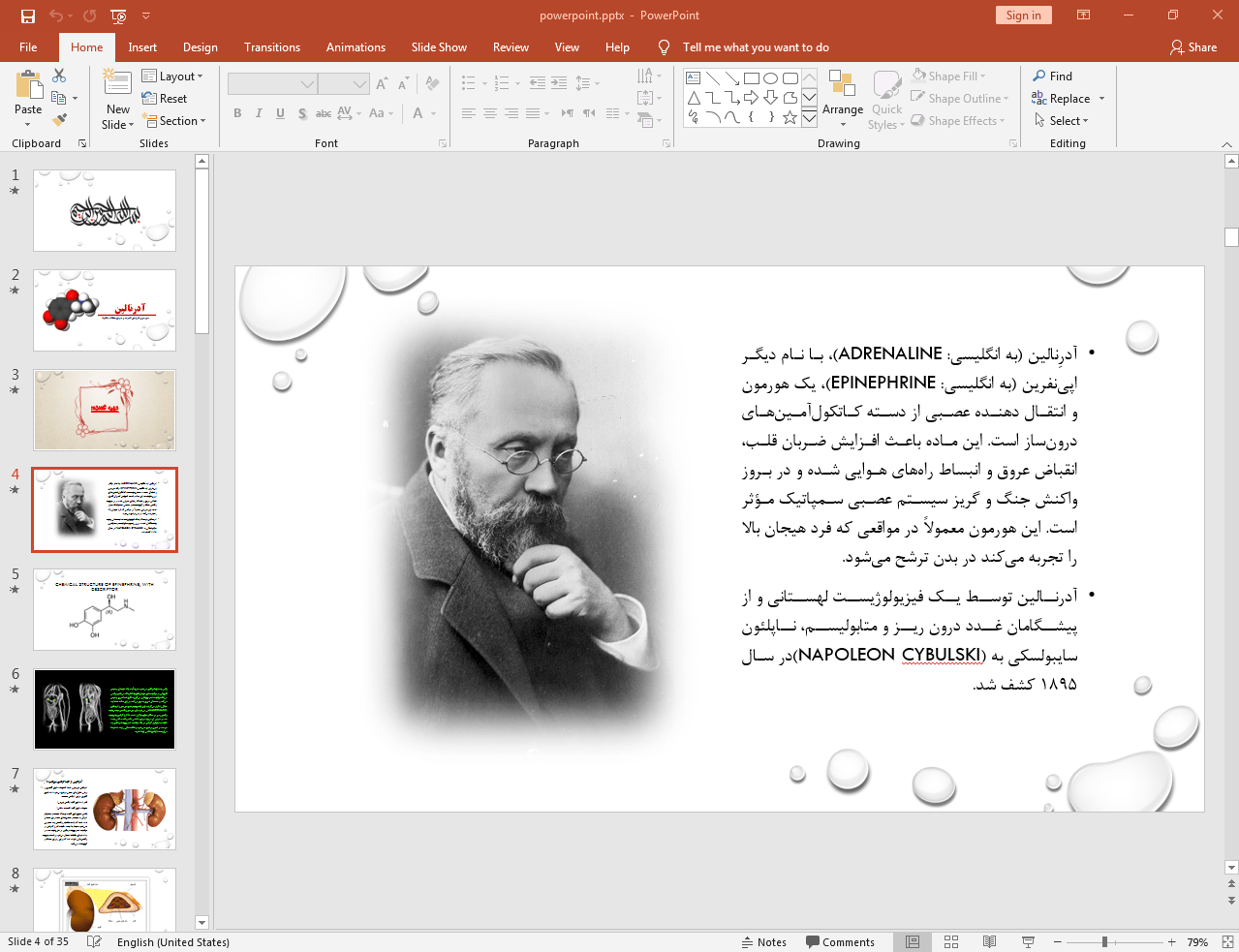The width and height of the screenshot is (1239, 952).
Task: Switch to the Animations tab
Action: pos(356,47)
